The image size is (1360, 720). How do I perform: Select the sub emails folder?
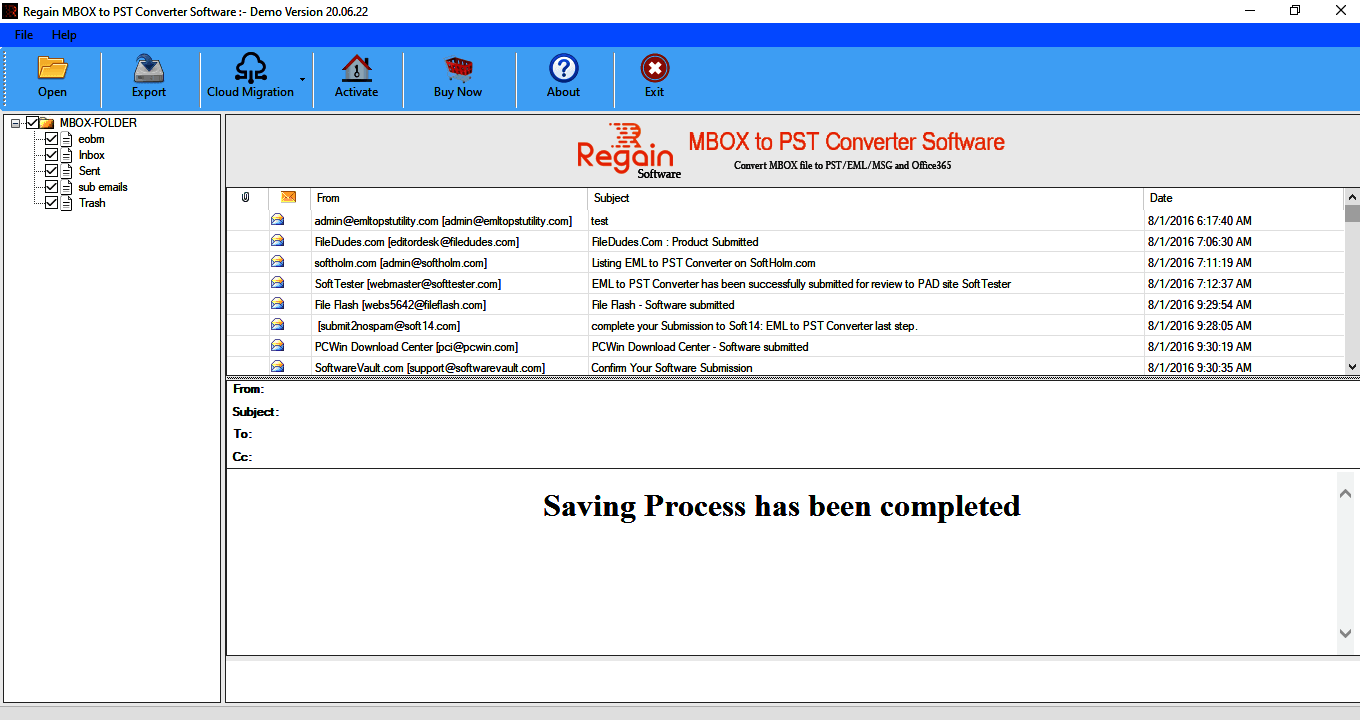tap(103, 187)
